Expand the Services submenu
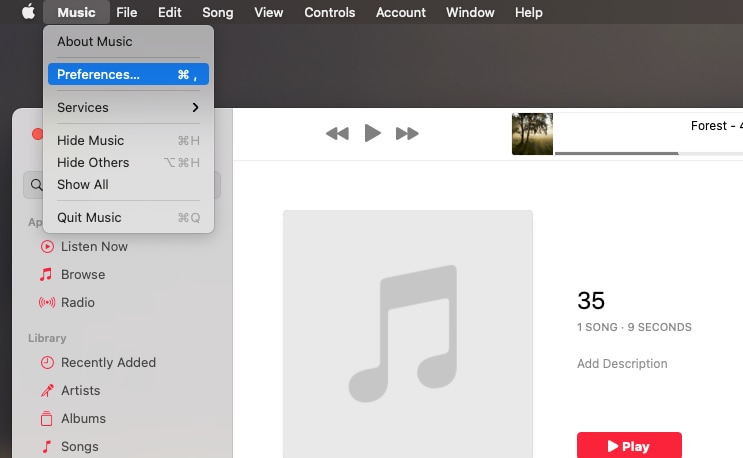 click(x=128, y=108)
